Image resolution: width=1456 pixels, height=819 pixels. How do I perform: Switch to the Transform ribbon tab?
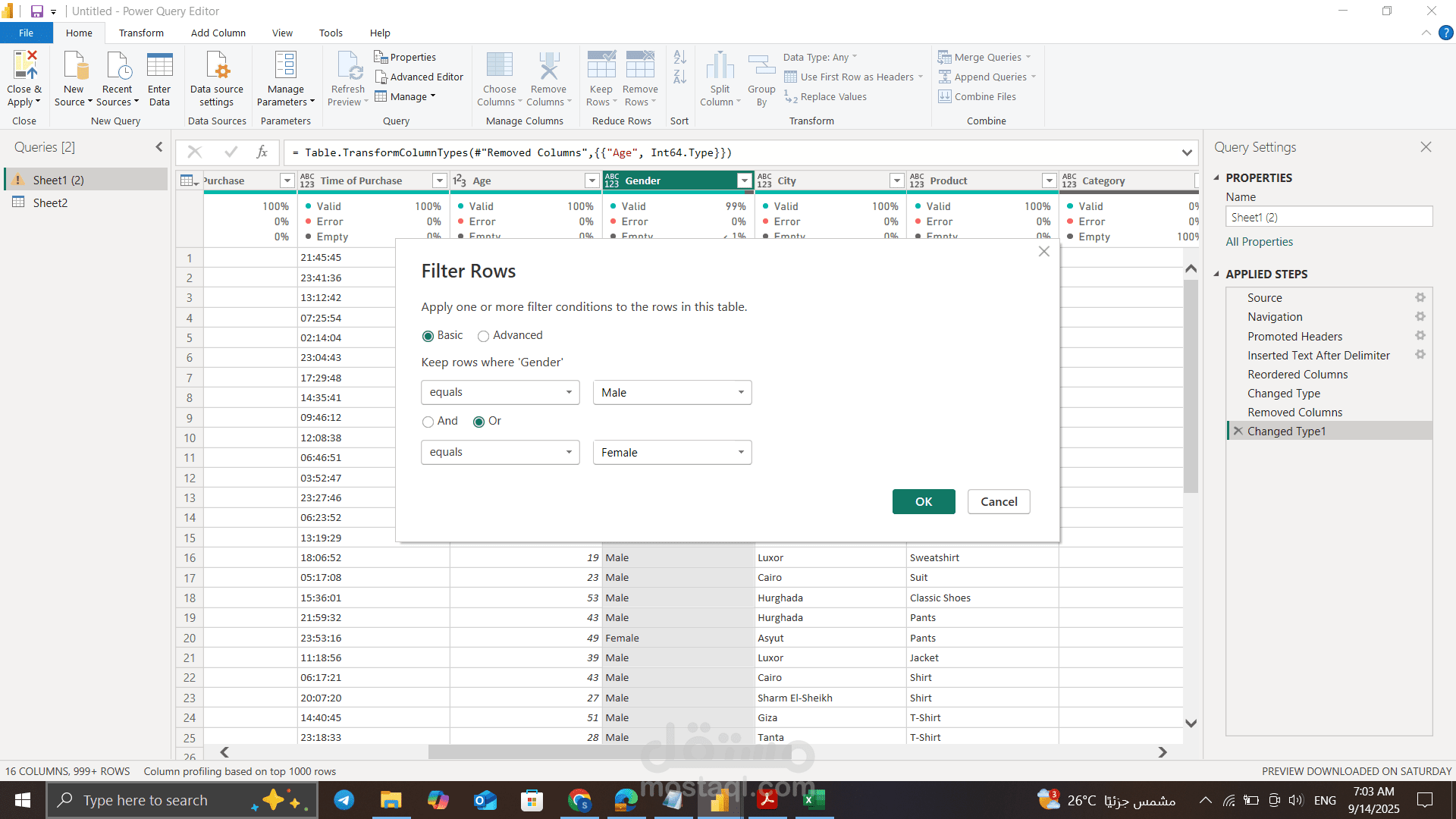click(141, 33)
